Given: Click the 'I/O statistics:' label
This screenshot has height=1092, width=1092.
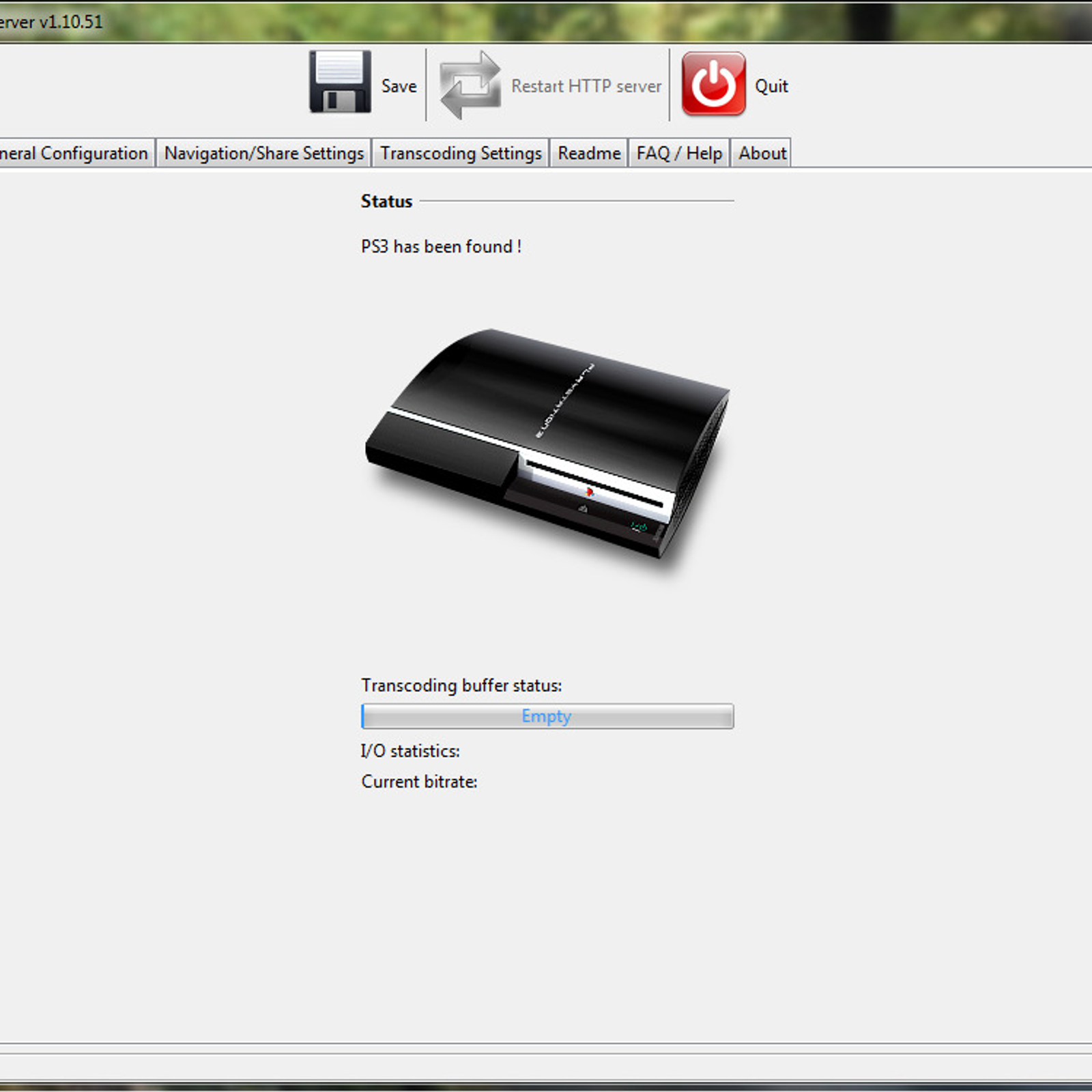Looking at the screenshot, I should click(x=410, y=751).
